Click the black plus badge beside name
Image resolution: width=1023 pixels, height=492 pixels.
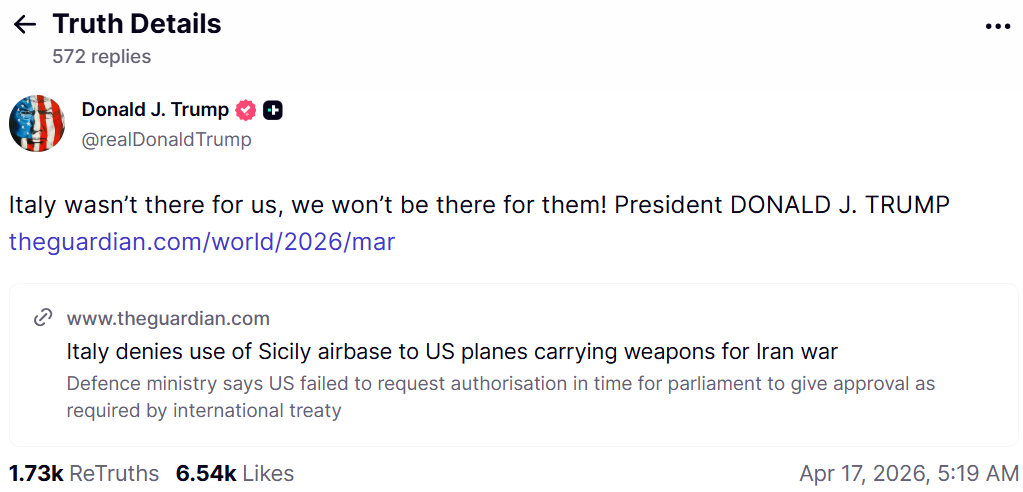[272, 110]
